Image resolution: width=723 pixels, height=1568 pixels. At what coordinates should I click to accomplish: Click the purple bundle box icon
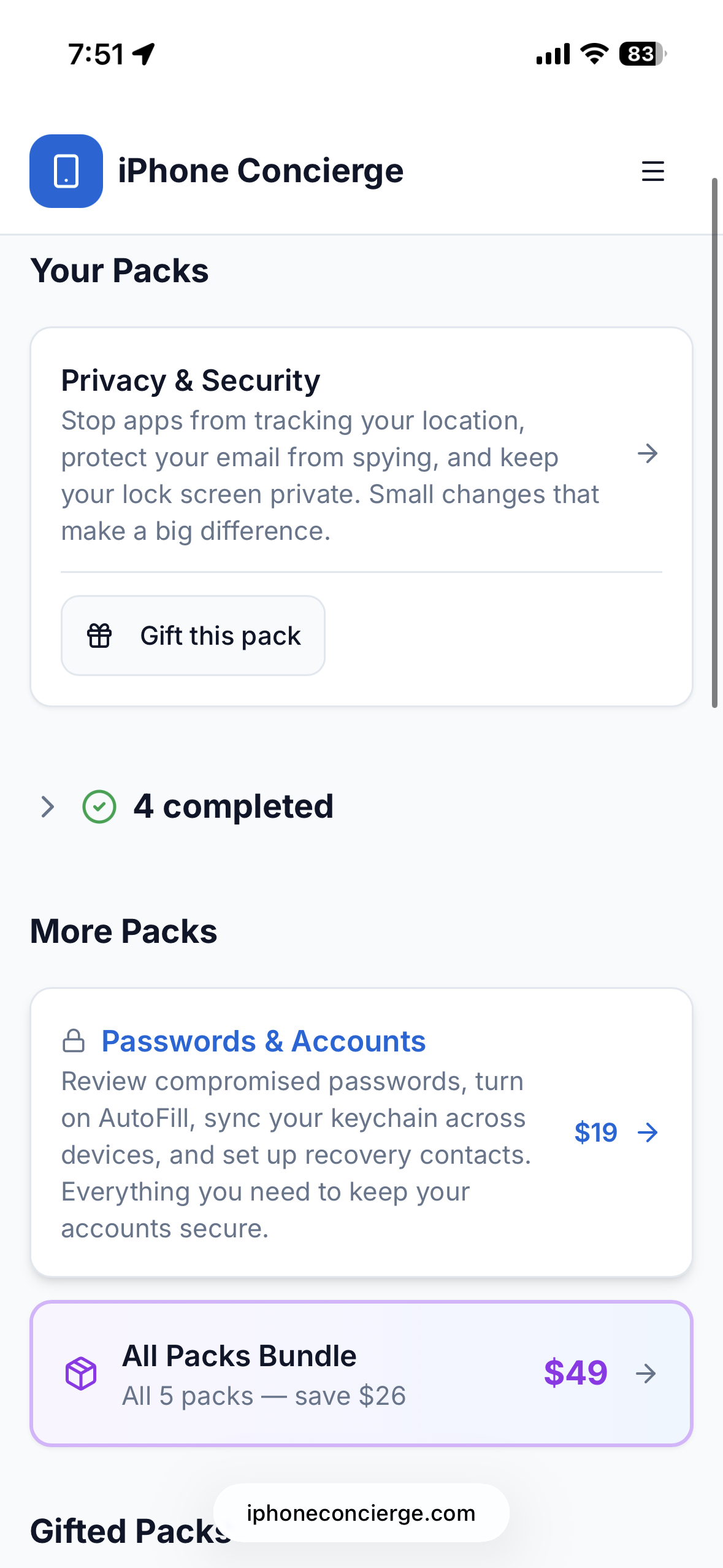point(81,1373)
